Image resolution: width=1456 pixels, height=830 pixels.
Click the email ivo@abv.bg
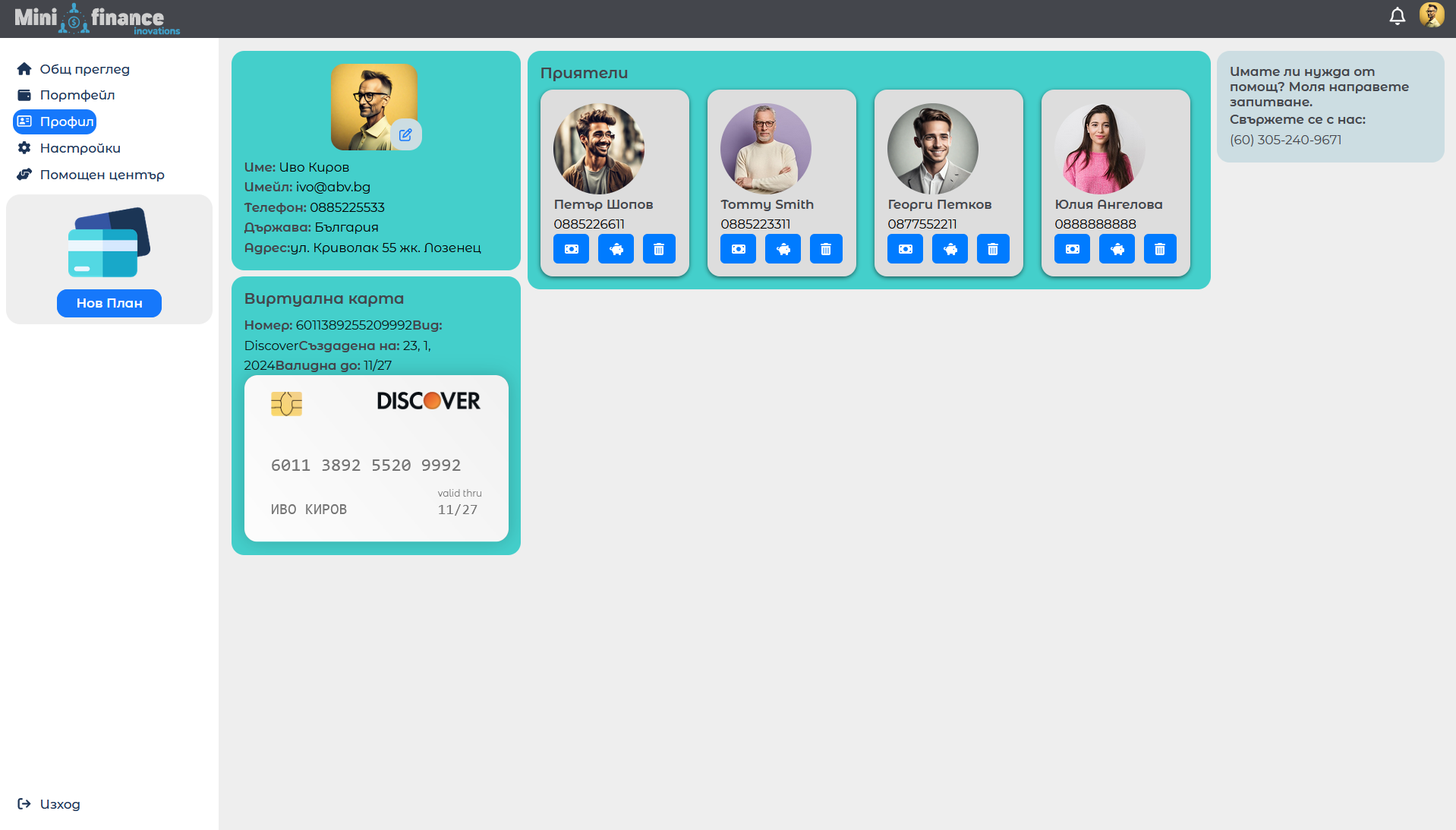point(333,187)
